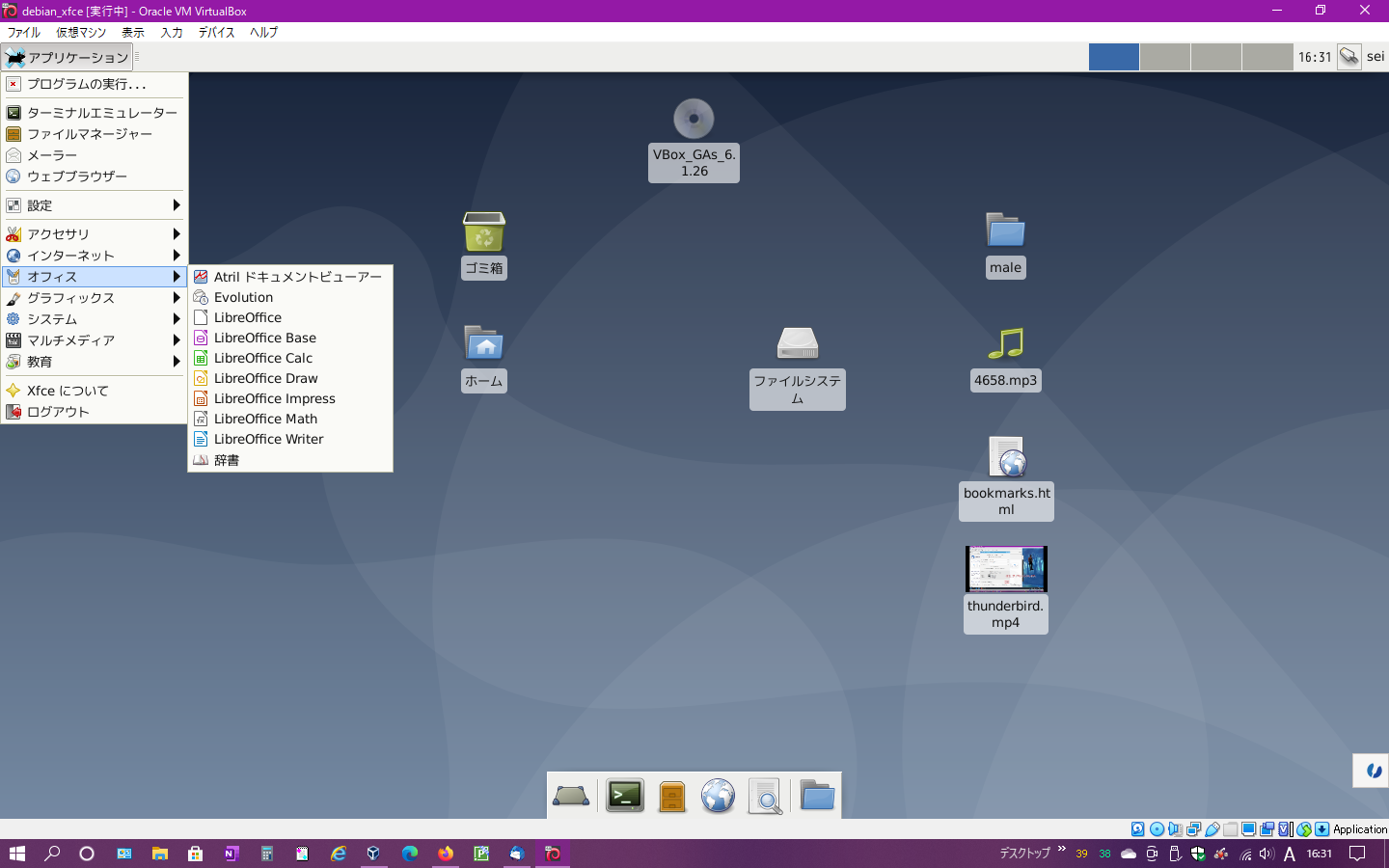Image resolution: width=1389 pixels, height=868 pixels.
Task: Open Windows taskbar search magnifier
Action: 52,854
